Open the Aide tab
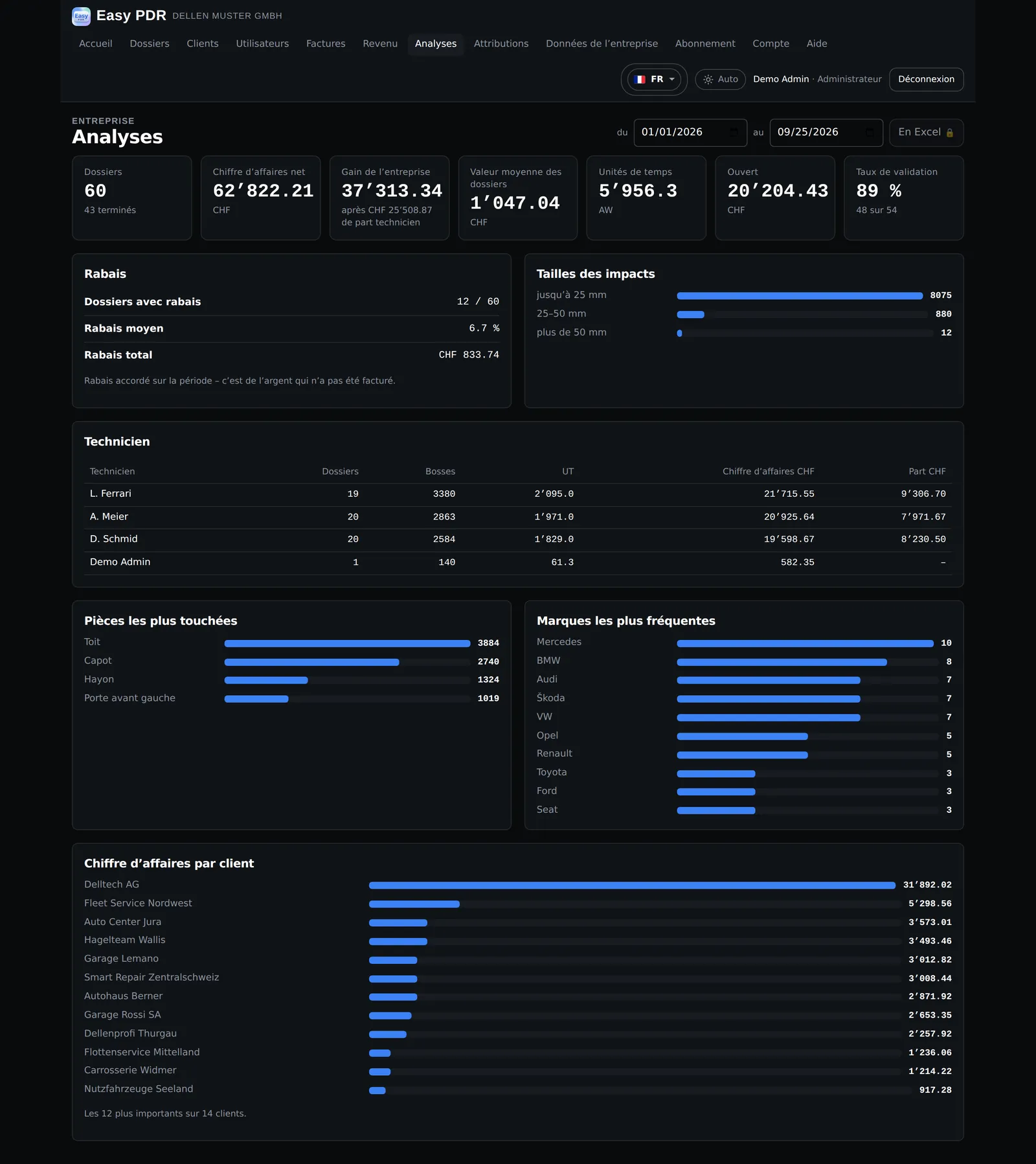The height and width of the screenshot is (1164, 1036). coord(817,43)
